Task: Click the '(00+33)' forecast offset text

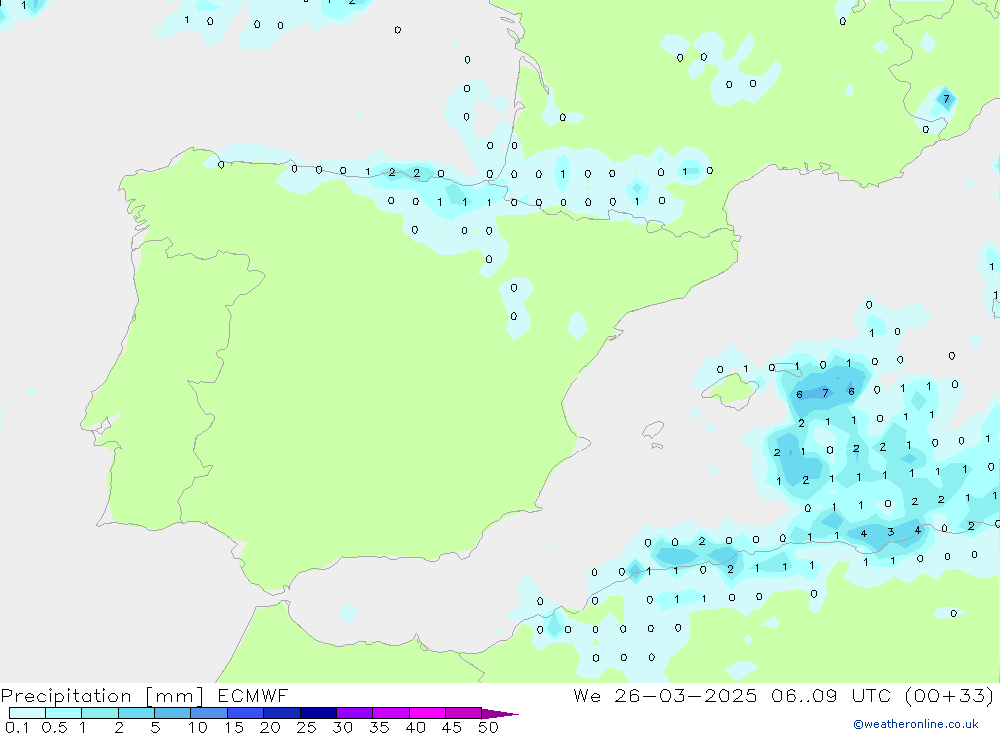Action: 949,695
